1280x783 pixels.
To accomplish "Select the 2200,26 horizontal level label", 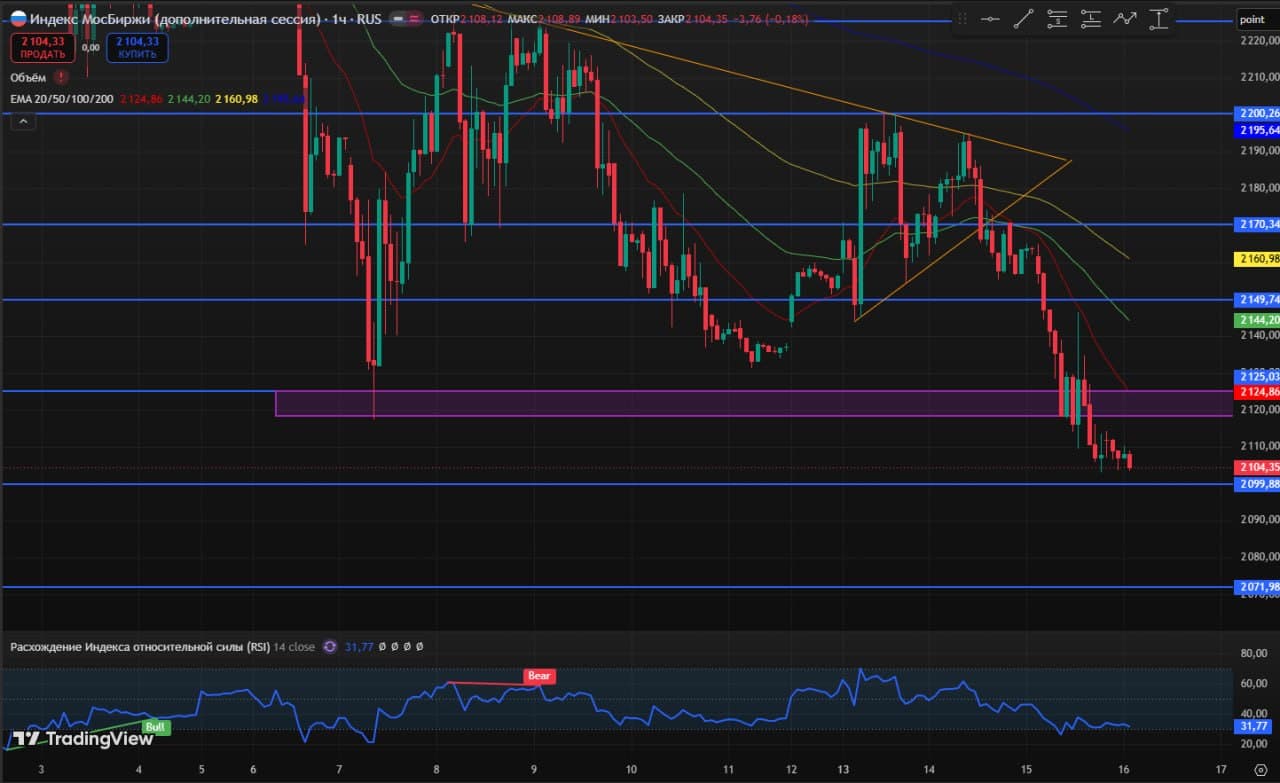I will point(1258,114).
